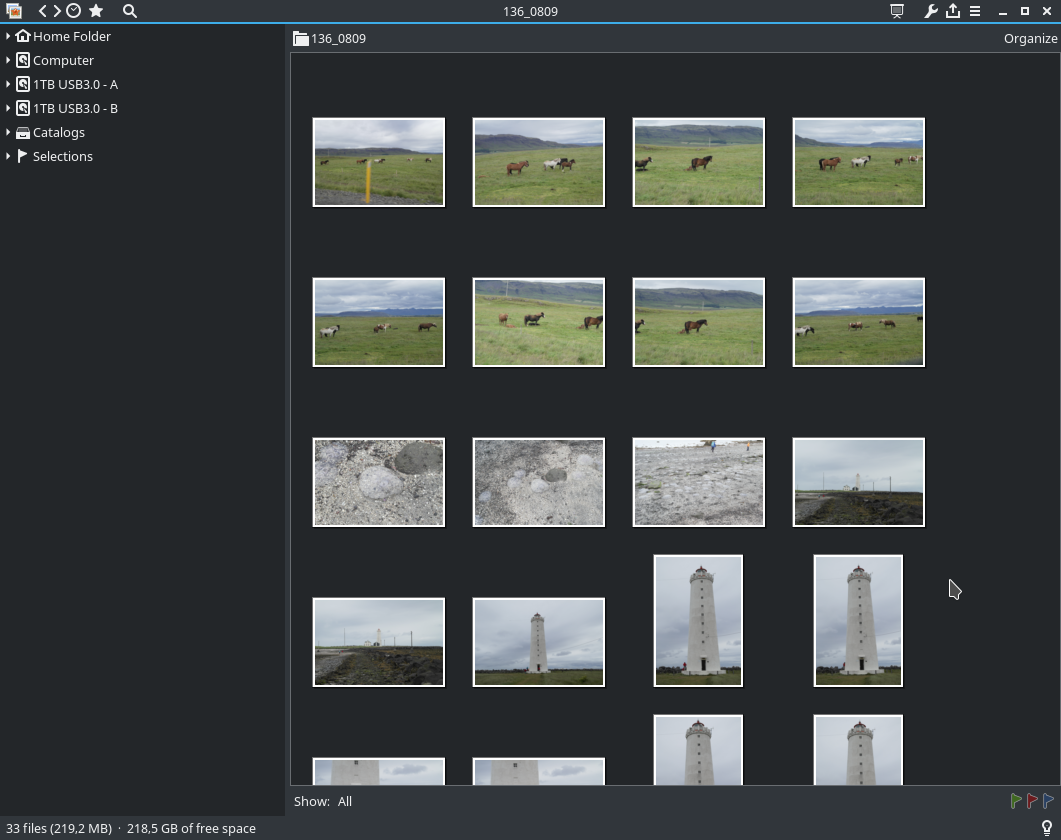This screenshot has height=840, width=1061.
Task: Open the history clock icon
Action: tap(73, 11)
